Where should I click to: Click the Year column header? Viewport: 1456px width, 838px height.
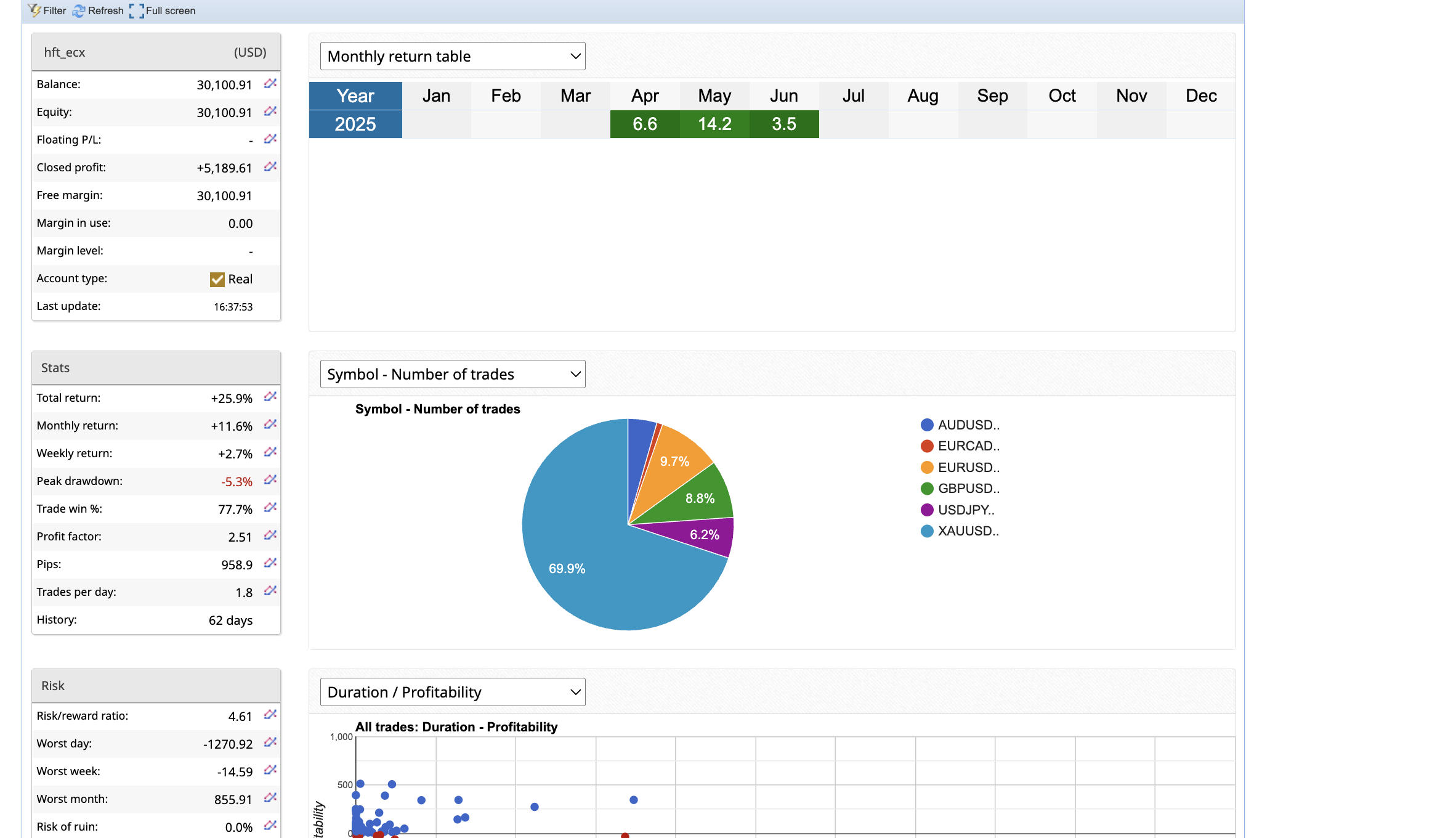[x=355, y=96]
